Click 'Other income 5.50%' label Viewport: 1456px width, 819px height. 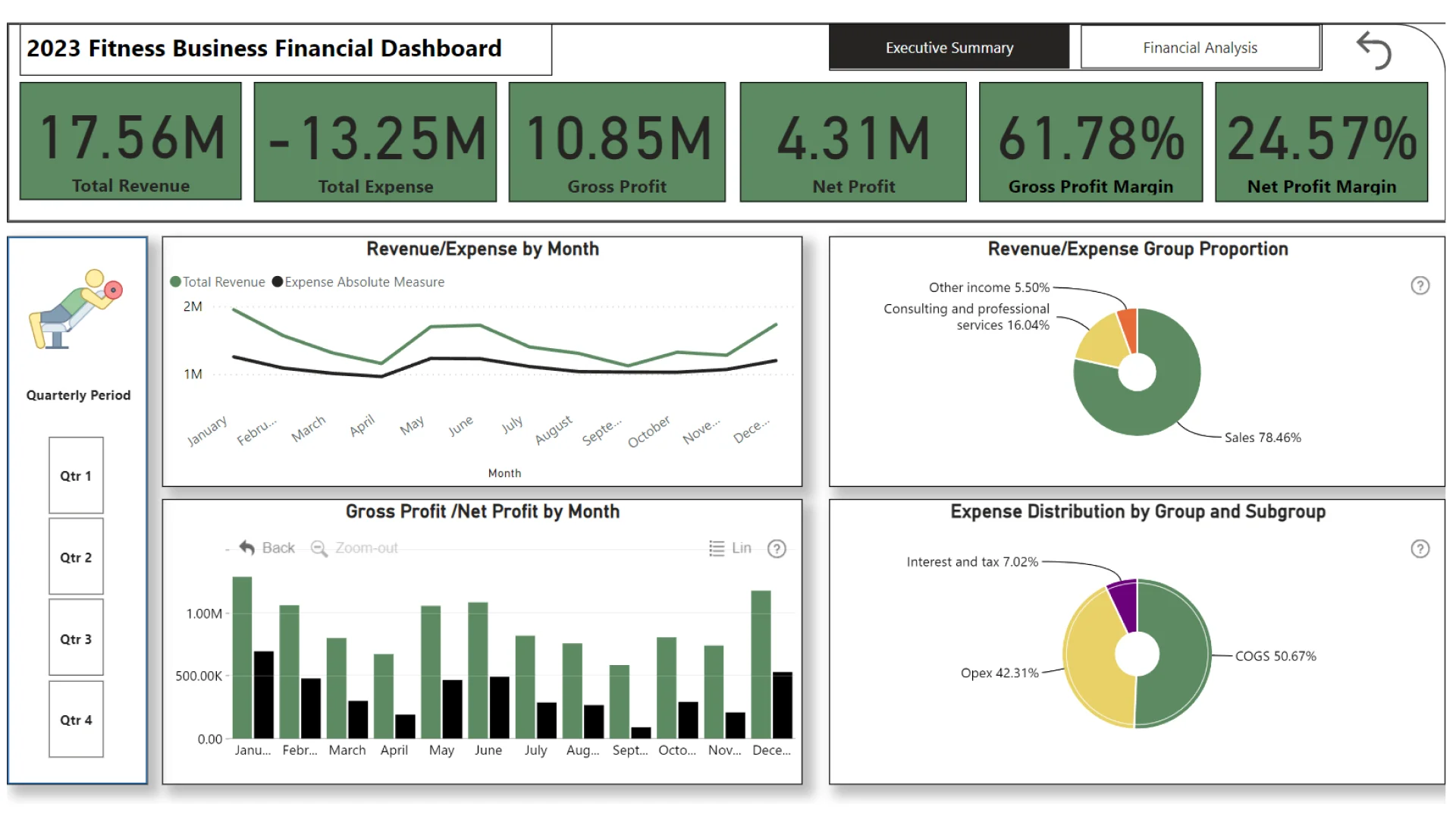point(989,287)
